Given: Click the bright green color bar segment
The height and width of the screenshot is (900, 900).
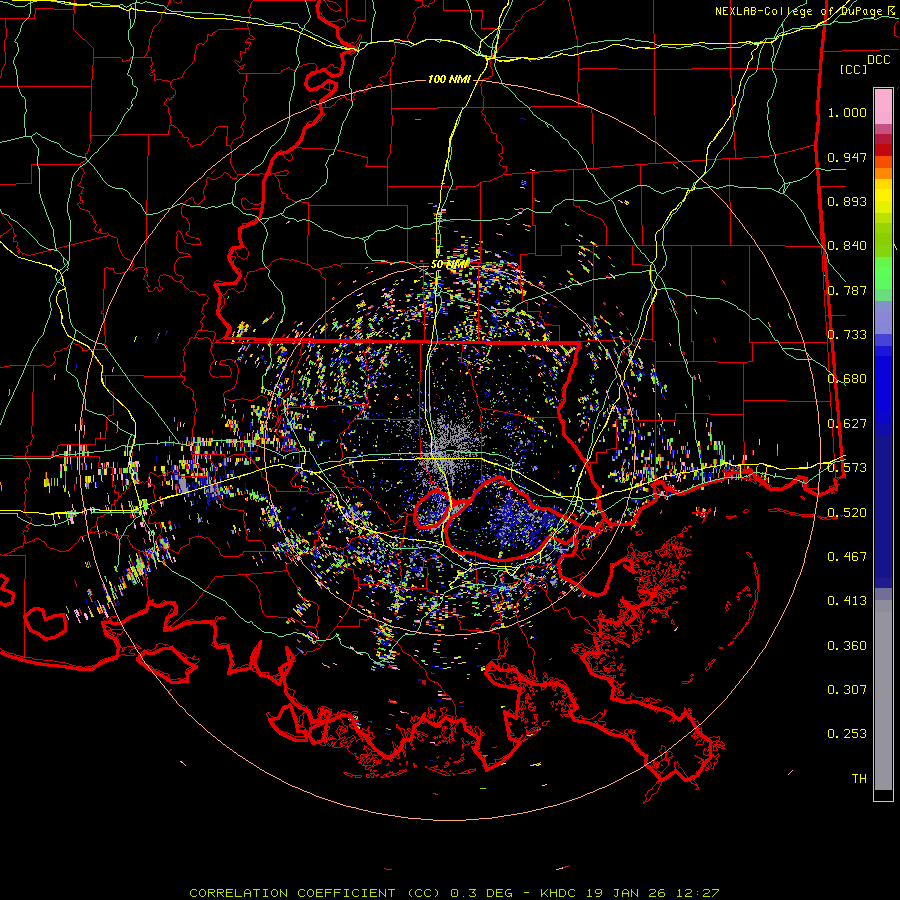Looking at the screenshot, I should [883, 273].
